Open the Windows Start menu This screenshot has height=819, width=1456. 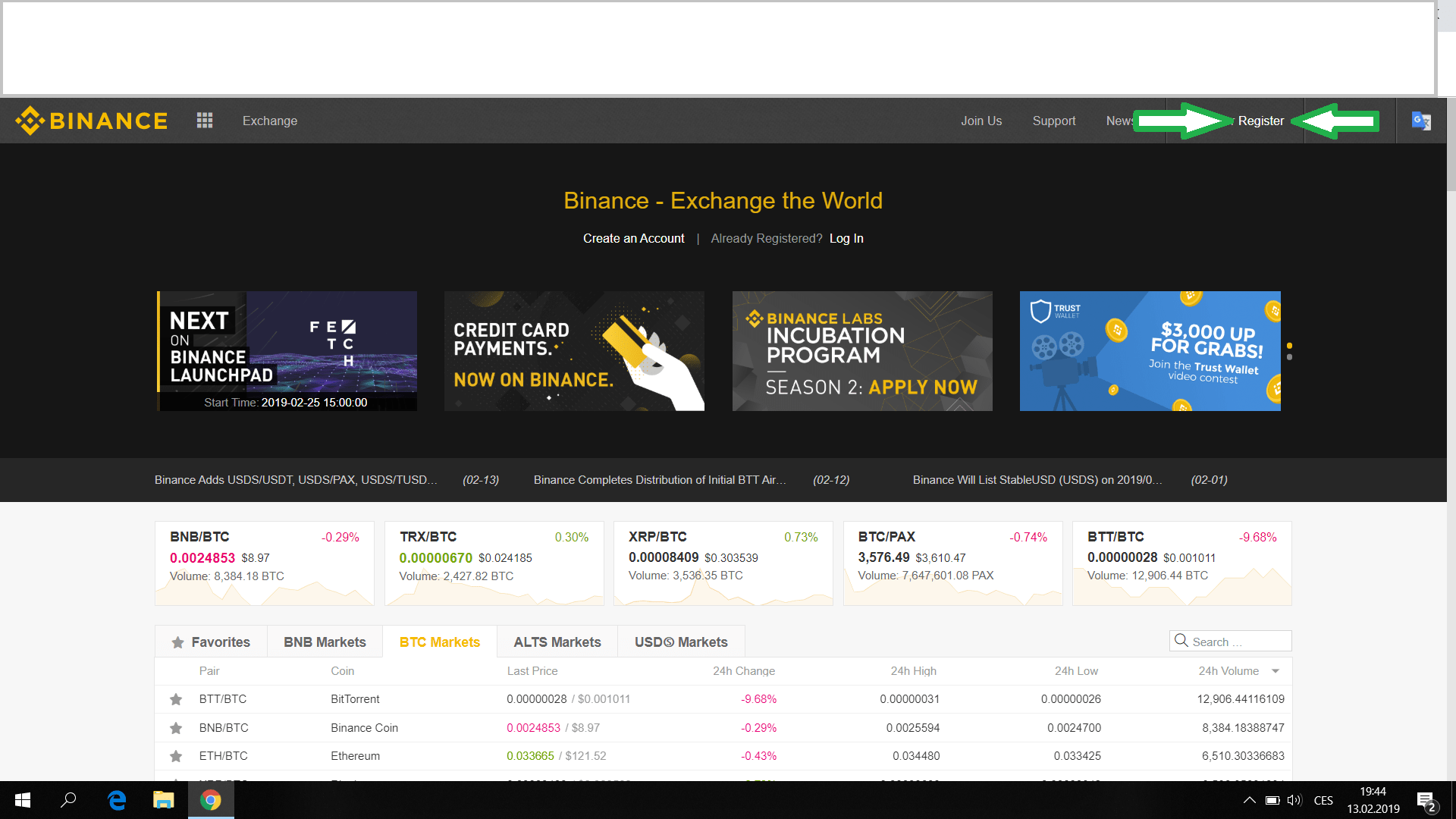(x=22, y=800)
